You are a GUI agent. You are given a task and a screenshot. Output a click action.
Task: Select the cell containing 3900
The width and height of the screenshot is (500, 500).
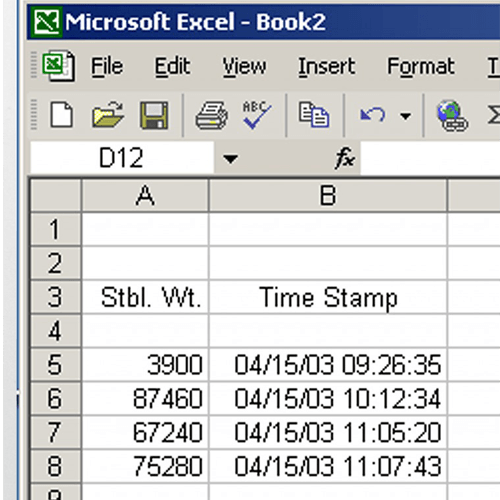tap(145, 365)
